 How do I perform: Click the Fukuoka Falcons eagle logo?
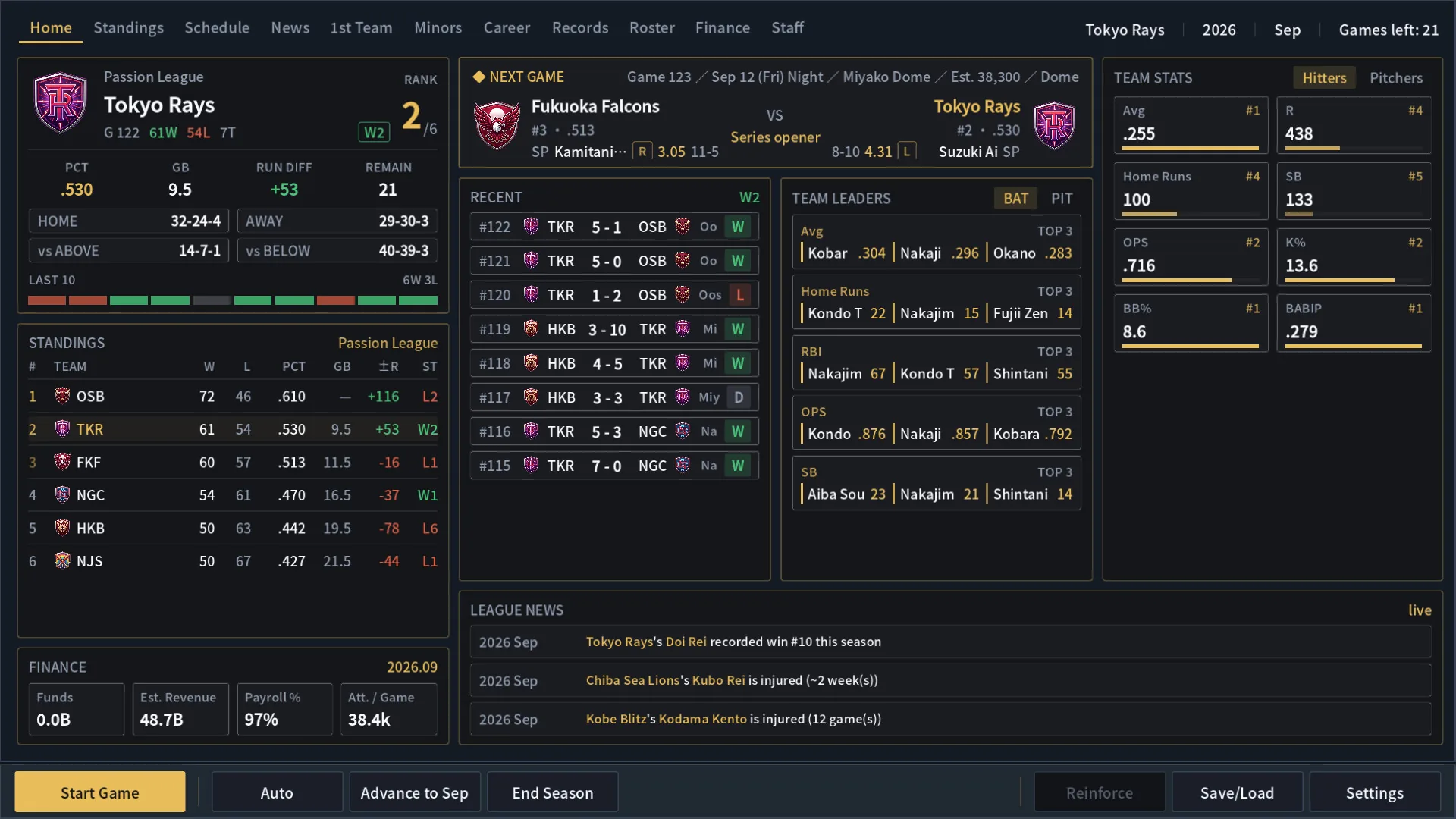click(x=497, y=125)
